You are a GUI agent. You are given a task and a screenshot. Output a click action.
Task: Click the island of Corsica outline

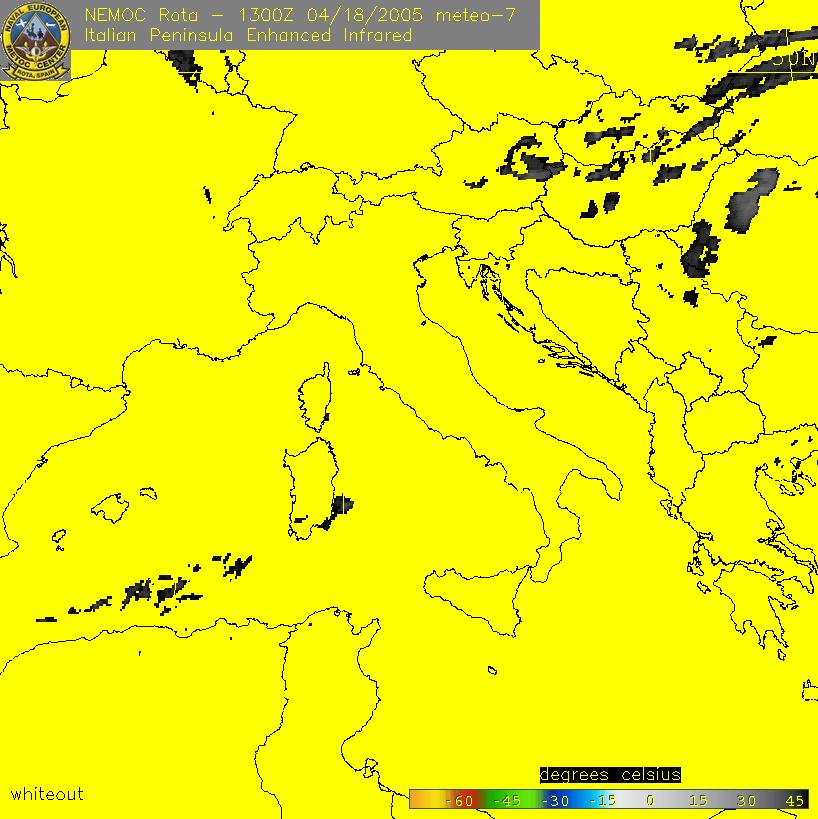(314, 397)
